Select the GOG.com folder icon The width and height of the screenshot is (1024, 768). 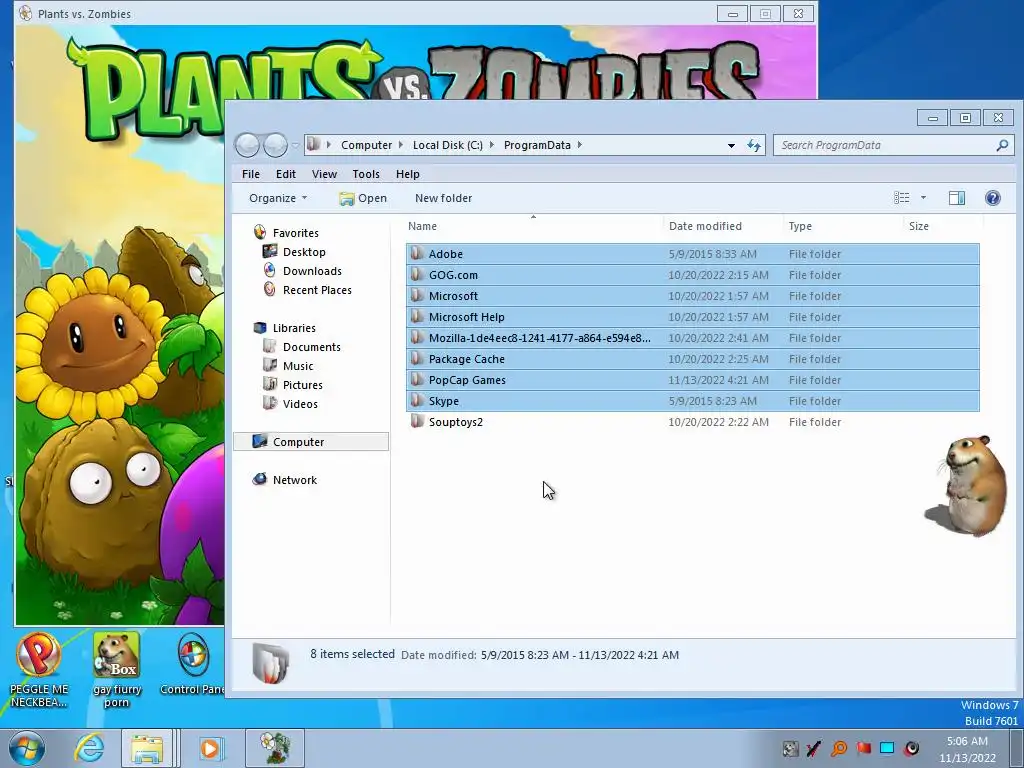point(417,274)
